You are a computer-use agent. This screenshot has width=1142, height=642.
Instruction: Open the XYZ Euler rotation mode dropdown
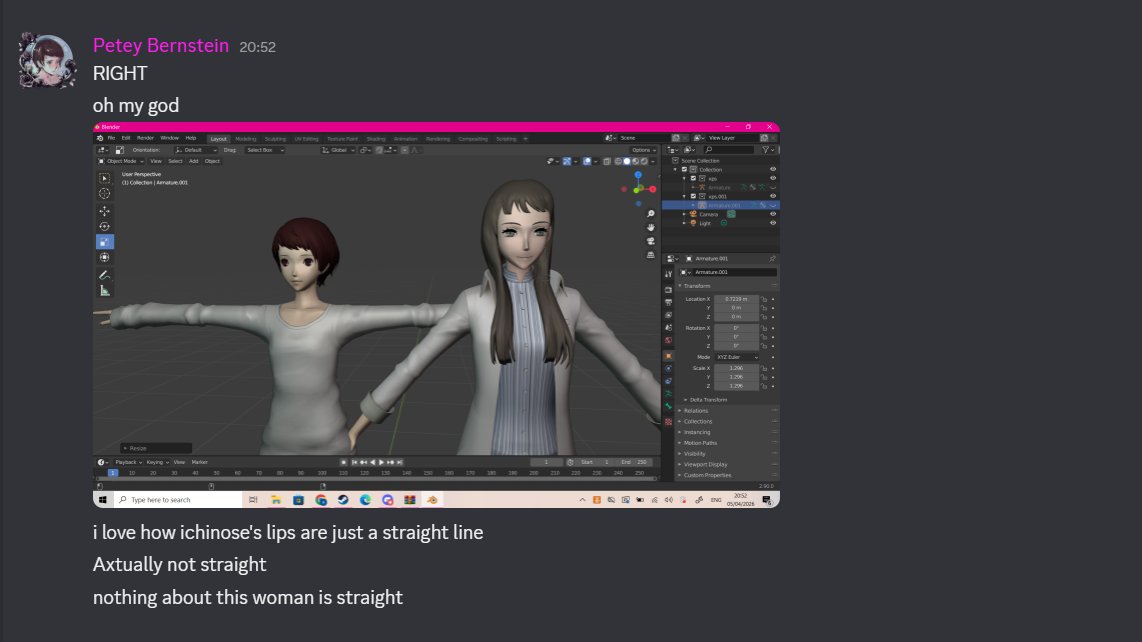(x=737, y=357)
